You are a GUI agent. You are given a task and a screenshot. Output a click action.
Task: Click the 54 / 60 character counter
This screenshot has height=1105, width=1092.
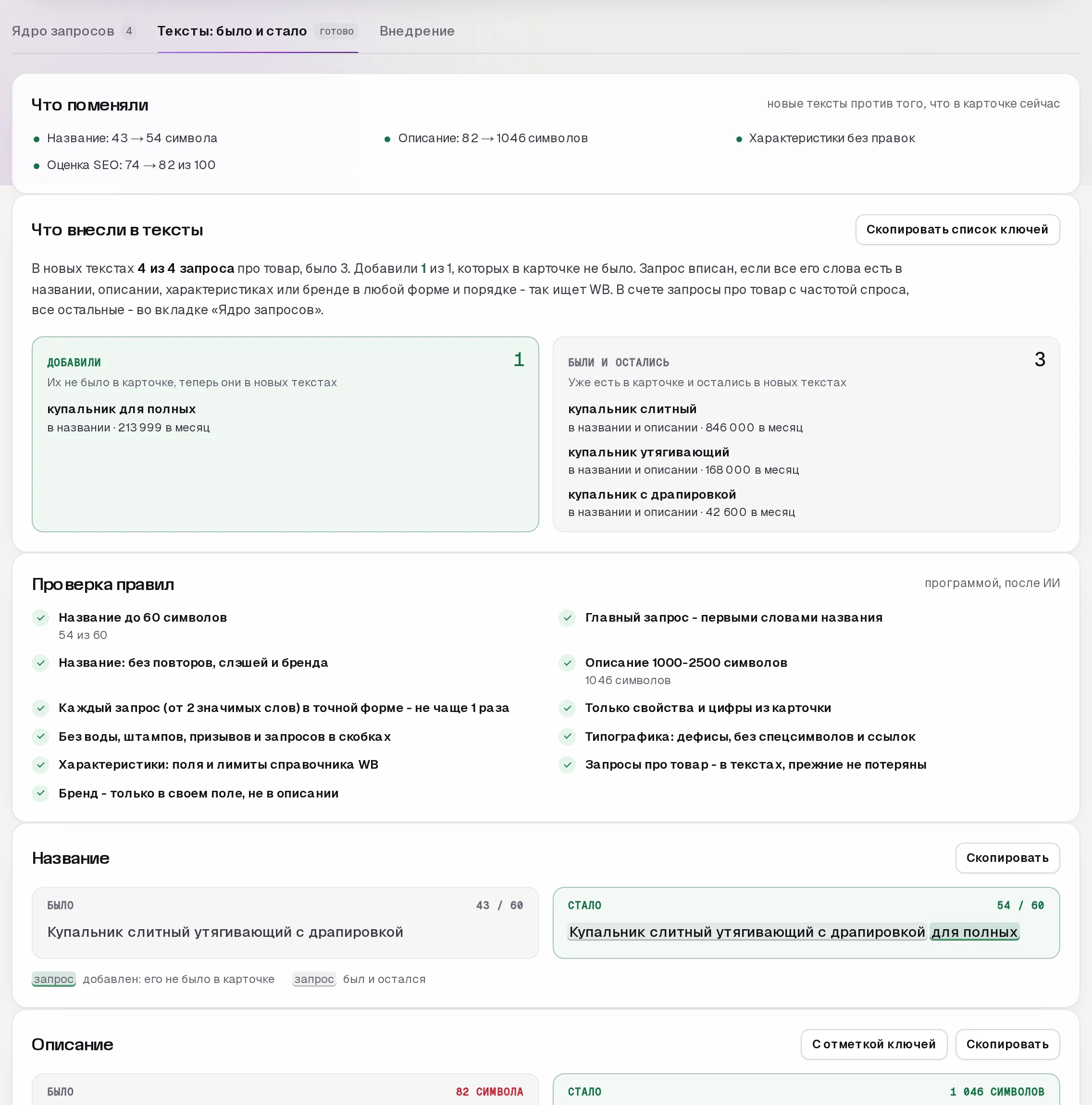tap(1020, 906)
